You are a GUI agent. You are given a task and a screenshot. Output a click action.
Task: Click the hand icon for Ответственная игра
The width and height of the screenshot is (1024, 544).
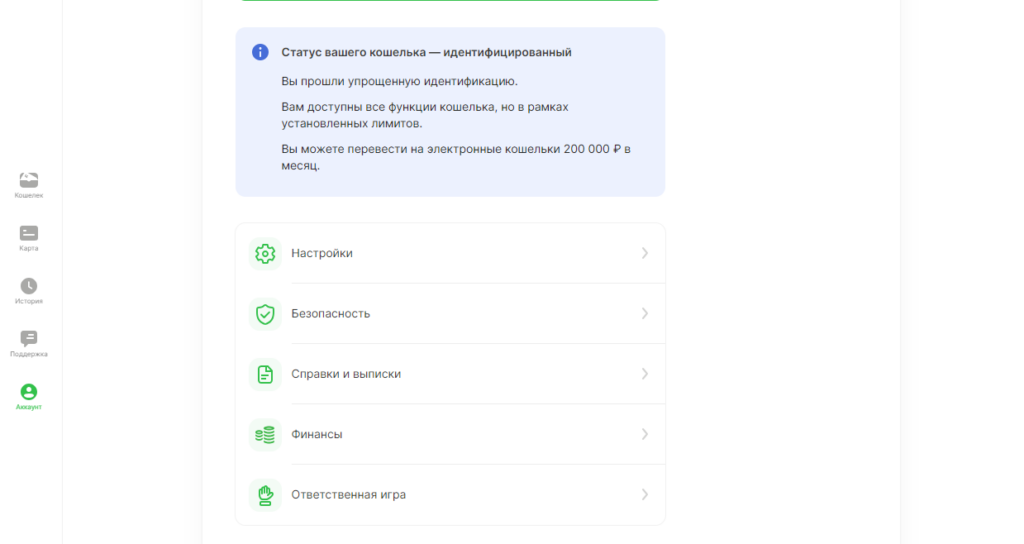coord(265,495)
